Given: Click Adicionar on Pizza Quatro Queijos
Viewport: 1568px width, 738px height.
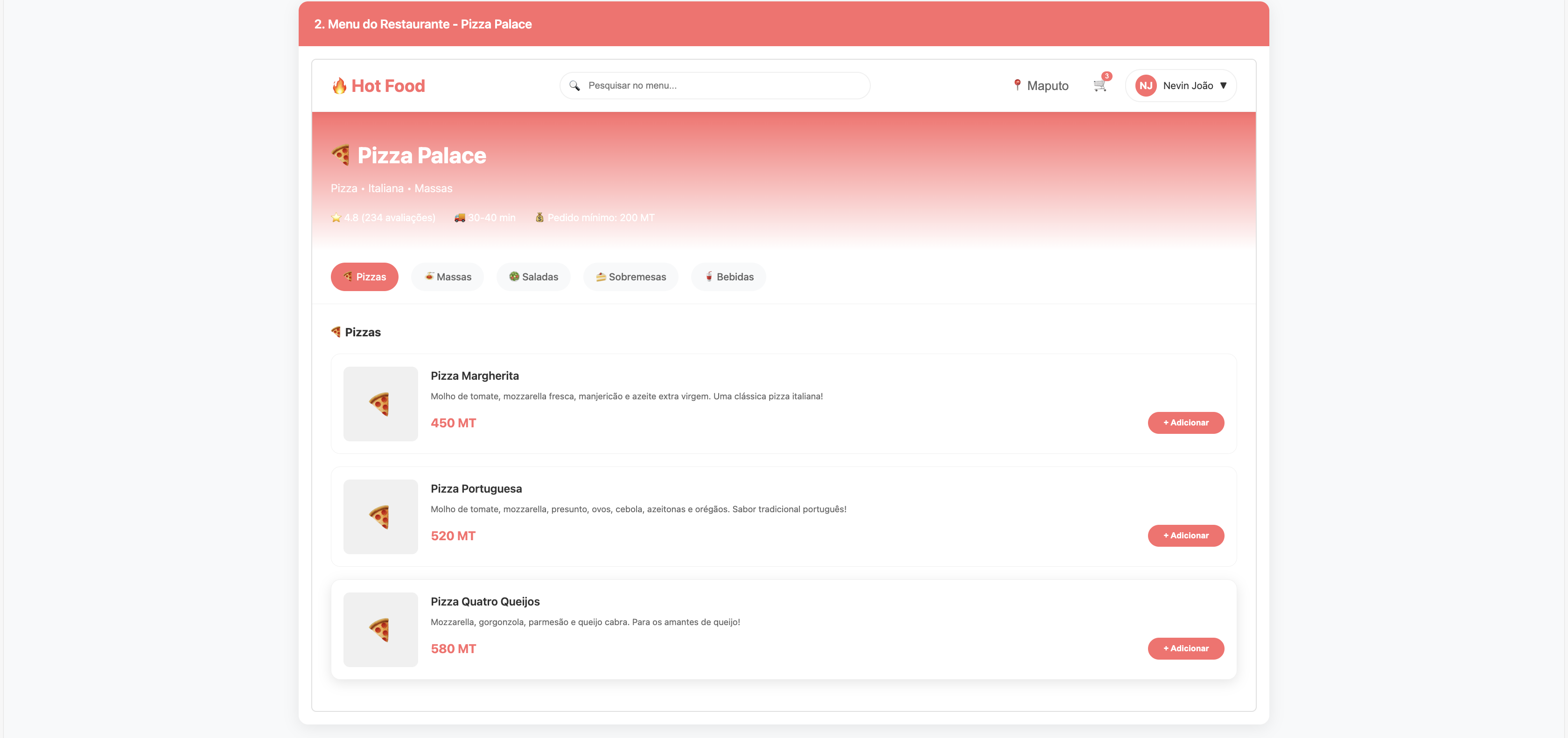Looking at the screenshot, I should point(1186,648).
